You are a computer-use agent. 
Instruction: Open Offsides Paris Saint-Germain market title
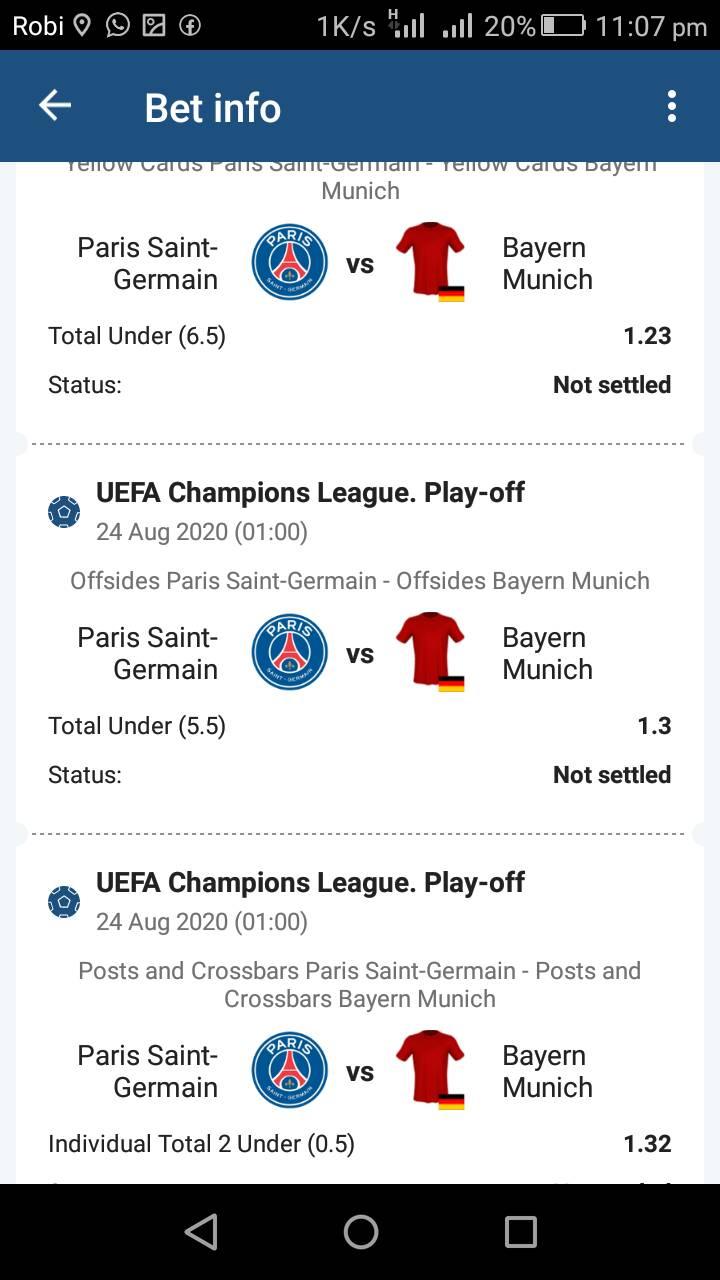(360, 581)
